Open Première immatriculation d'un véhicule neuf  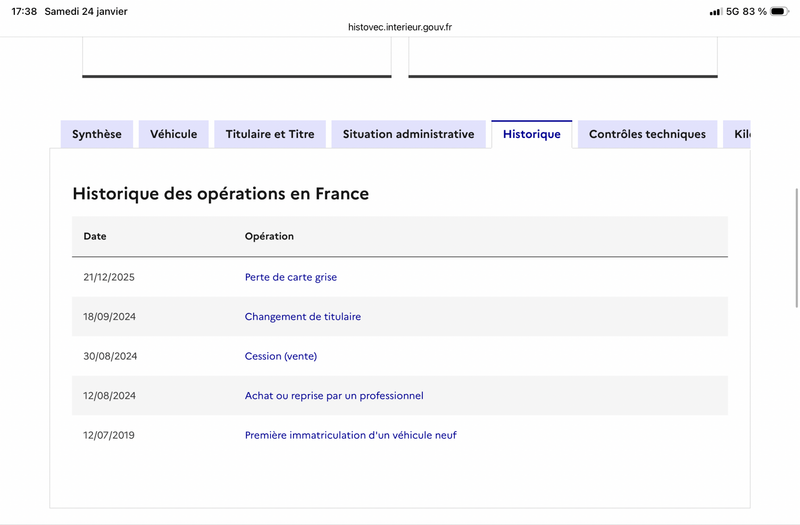pyautogui.click(x=350, y=435)
